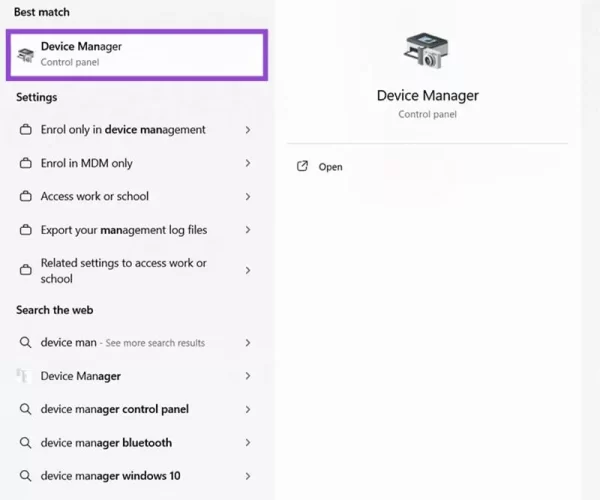Expand the Access work or school chevron
Image resolution: width=600 pixels, height=500 pixels.
pyautogui.click(x=248, y=197)
